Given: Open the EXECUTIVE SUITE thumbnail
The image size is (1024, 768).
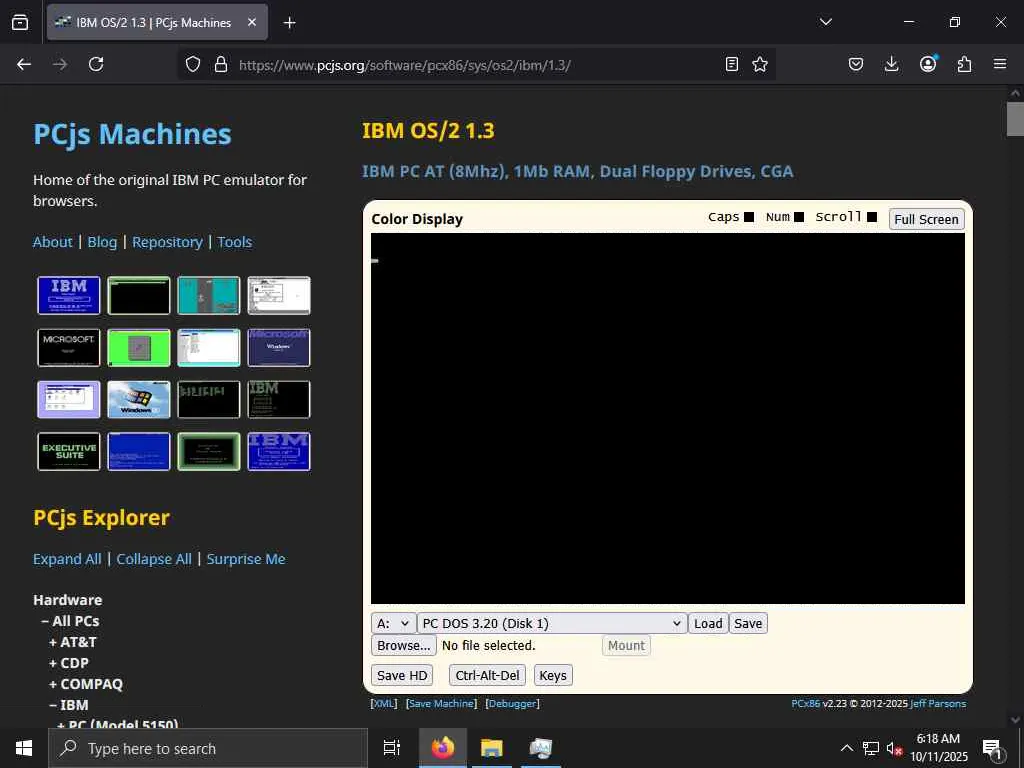Looking at the screenshot, I should (x=69, y=451).
